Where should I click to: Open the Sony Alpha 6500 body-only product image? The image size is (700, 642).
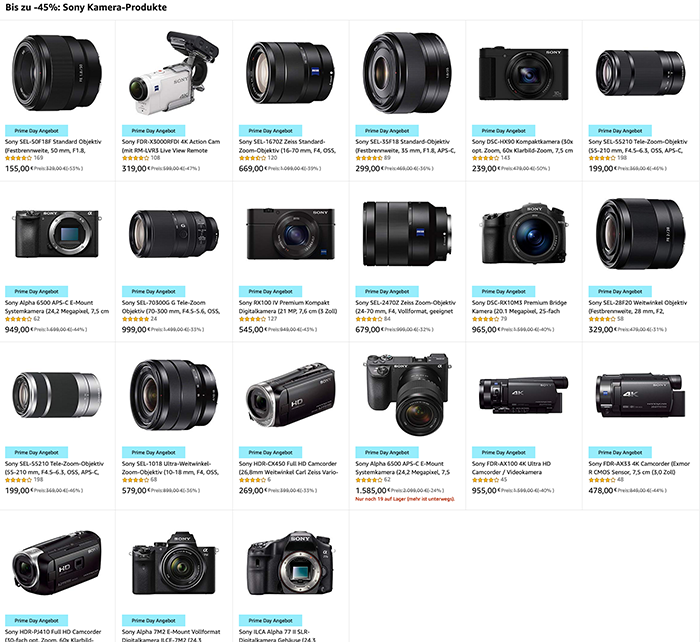[x=57, y=234]
